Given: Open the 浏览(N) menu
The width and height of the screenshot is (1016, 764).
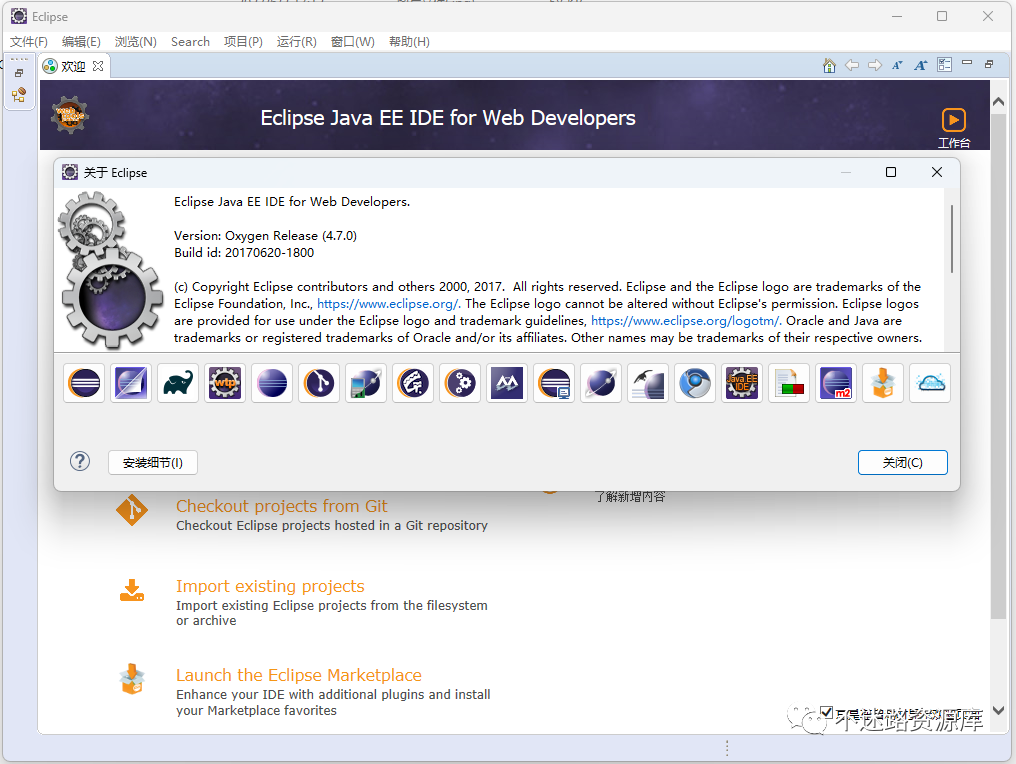Looking at the screenshot, I should (x=135, y=42).
